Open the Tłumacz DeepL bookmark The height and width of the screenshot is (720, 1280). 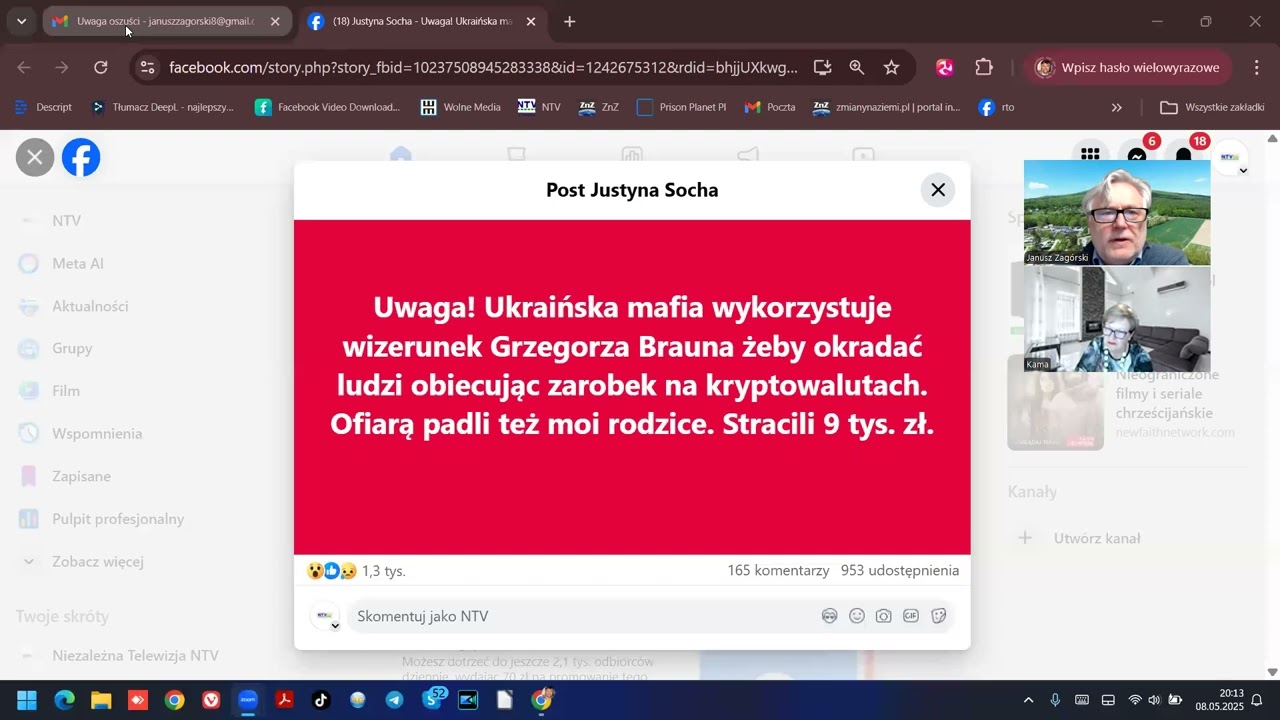click(163, 107)
